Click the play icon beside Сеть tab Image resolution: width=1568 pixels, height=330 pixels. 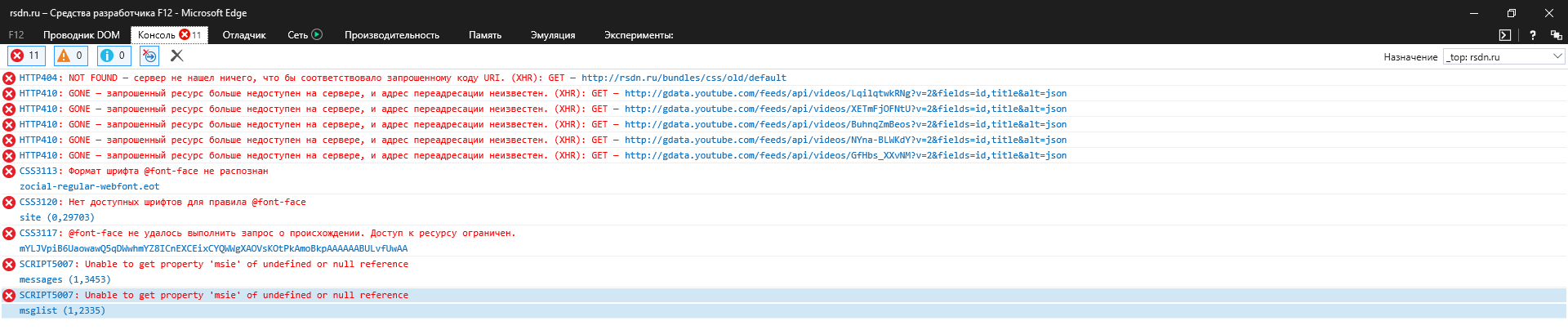point(317,35)
